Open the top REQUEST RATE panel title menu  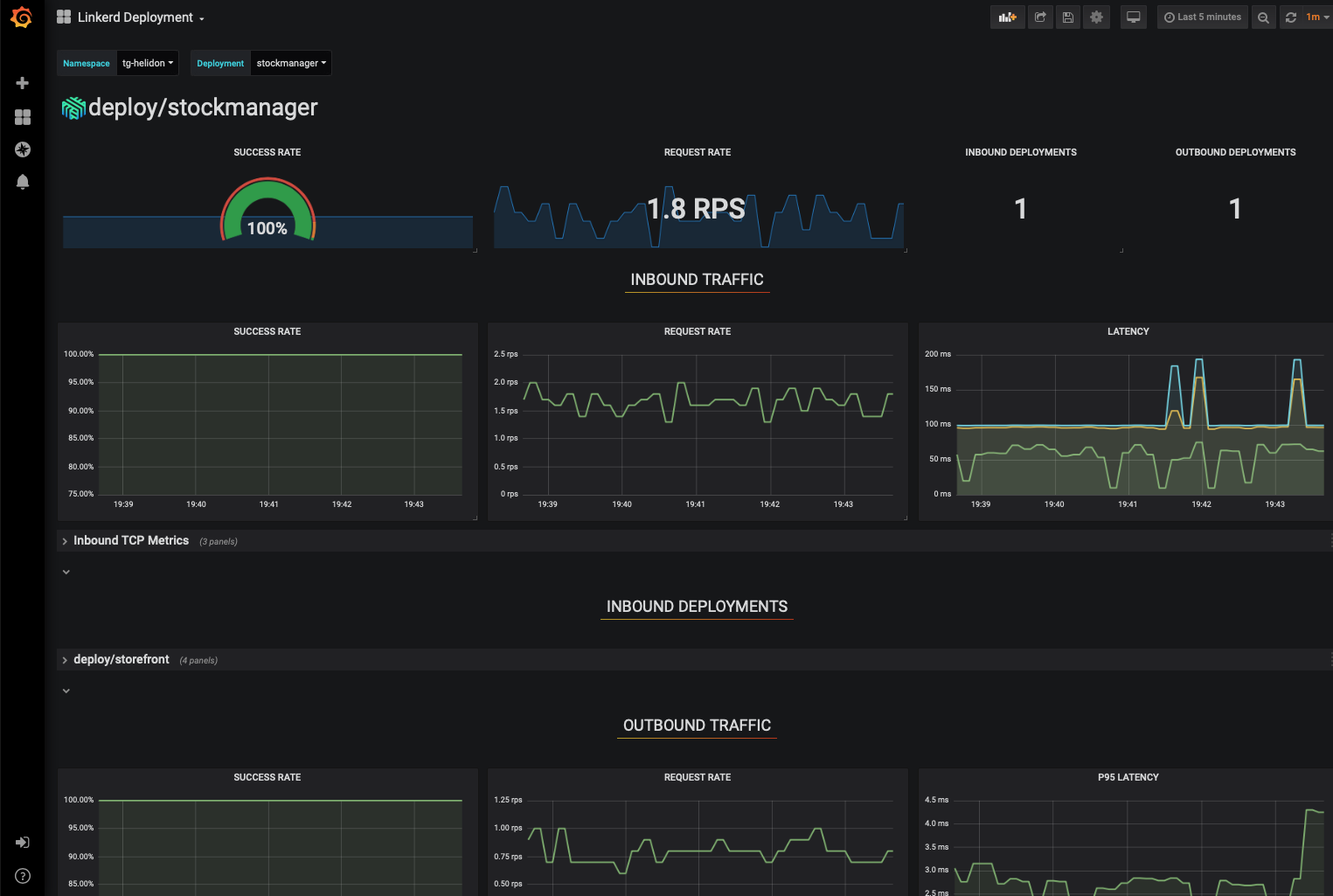pyautogui.click(x=698, y=152)
